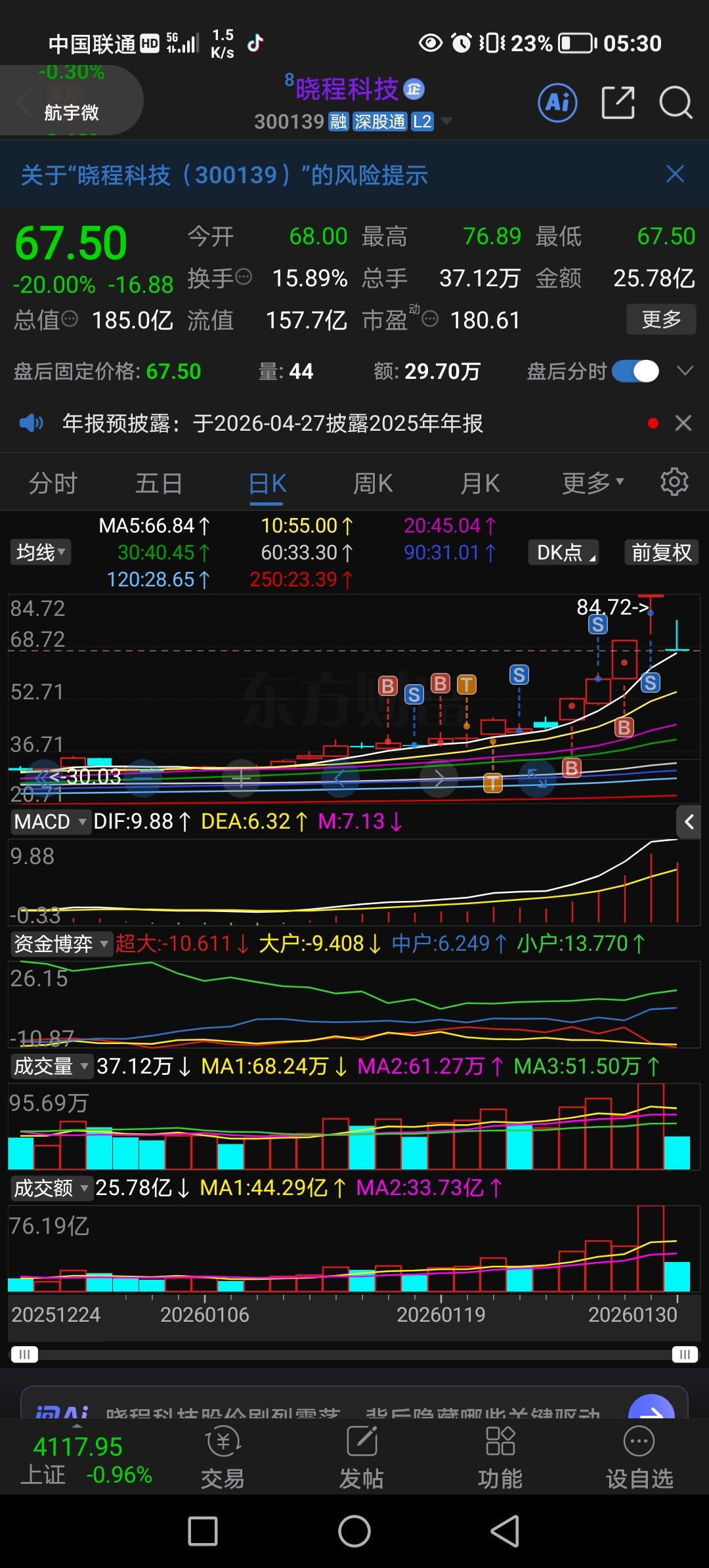Tap the 深股通 badge
Screen dimensions: 709x1568
coord(379,121)
